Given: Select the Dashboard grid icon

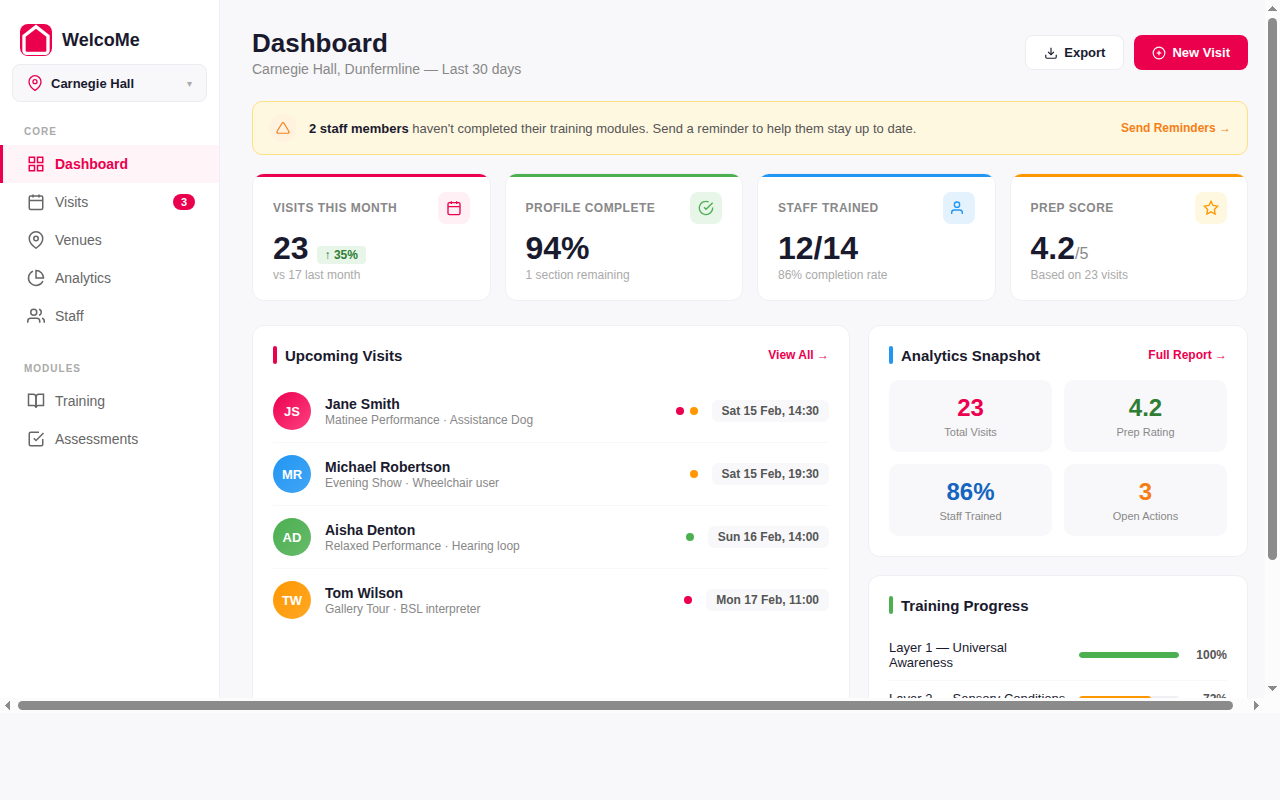Looking at the screenshot, I should pyautogui.click(x=35, y=163).
